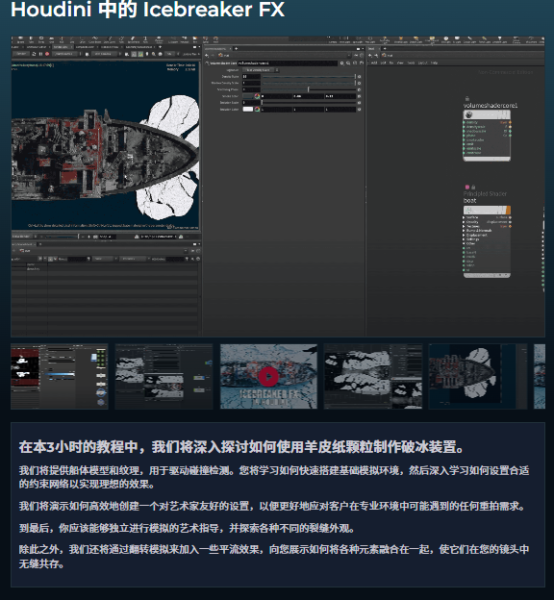This screenshot has height=600, width=554.
Task: Select the second thumbnail showing ice fragments
Action: (x=164, y=377)
